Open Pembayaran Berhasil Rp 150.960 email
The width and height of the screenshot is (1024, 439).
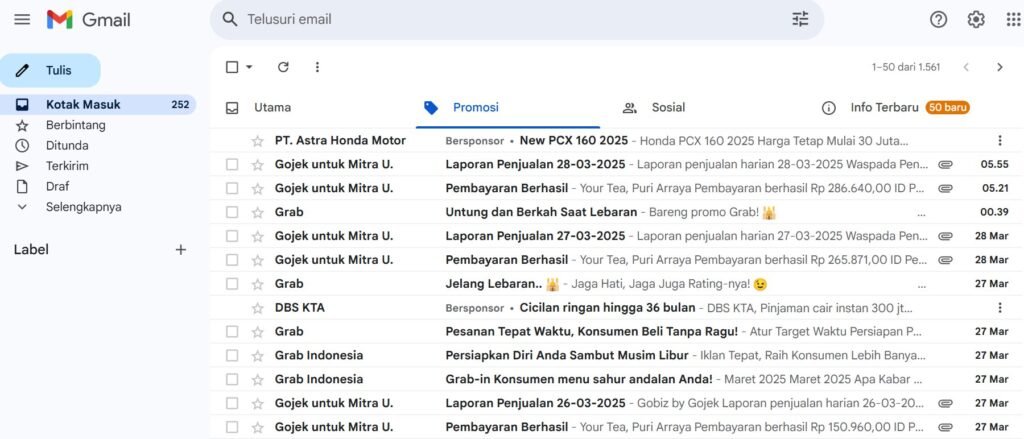[617, 427]
